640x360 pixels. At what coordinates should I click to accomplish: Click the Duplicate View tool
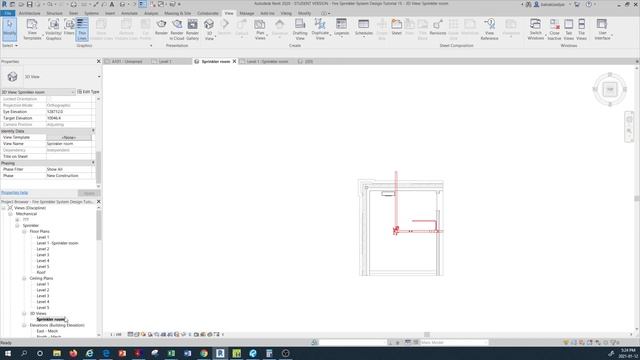[x=320, y=29]
